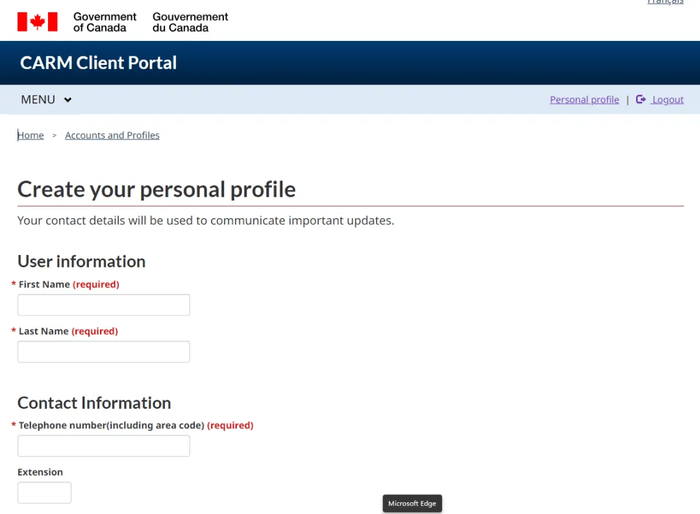This screenshot has height=514, width=700.
Task: Click the Last Name field label
Action: pos(44,331)
